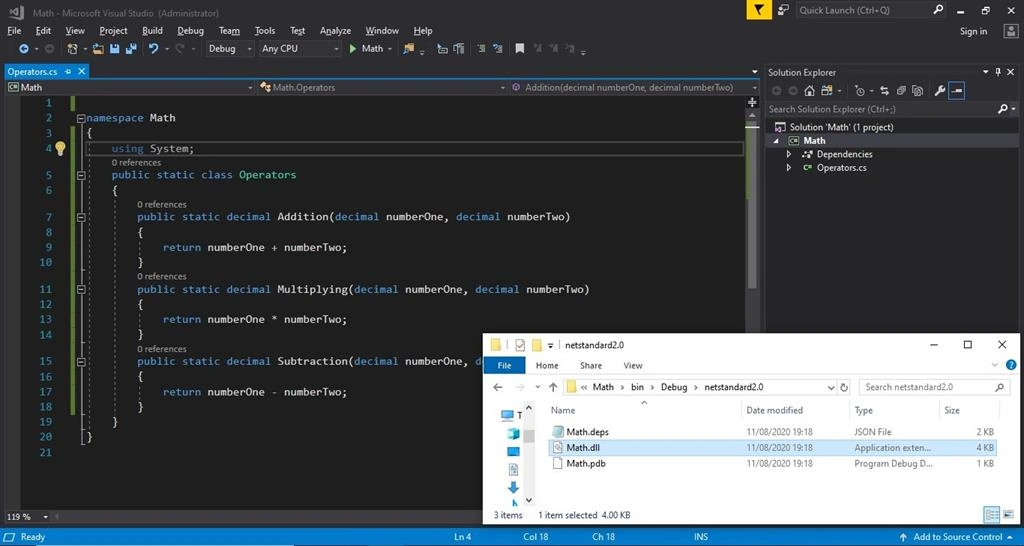Collapse the Math project node

pos(777,140)
